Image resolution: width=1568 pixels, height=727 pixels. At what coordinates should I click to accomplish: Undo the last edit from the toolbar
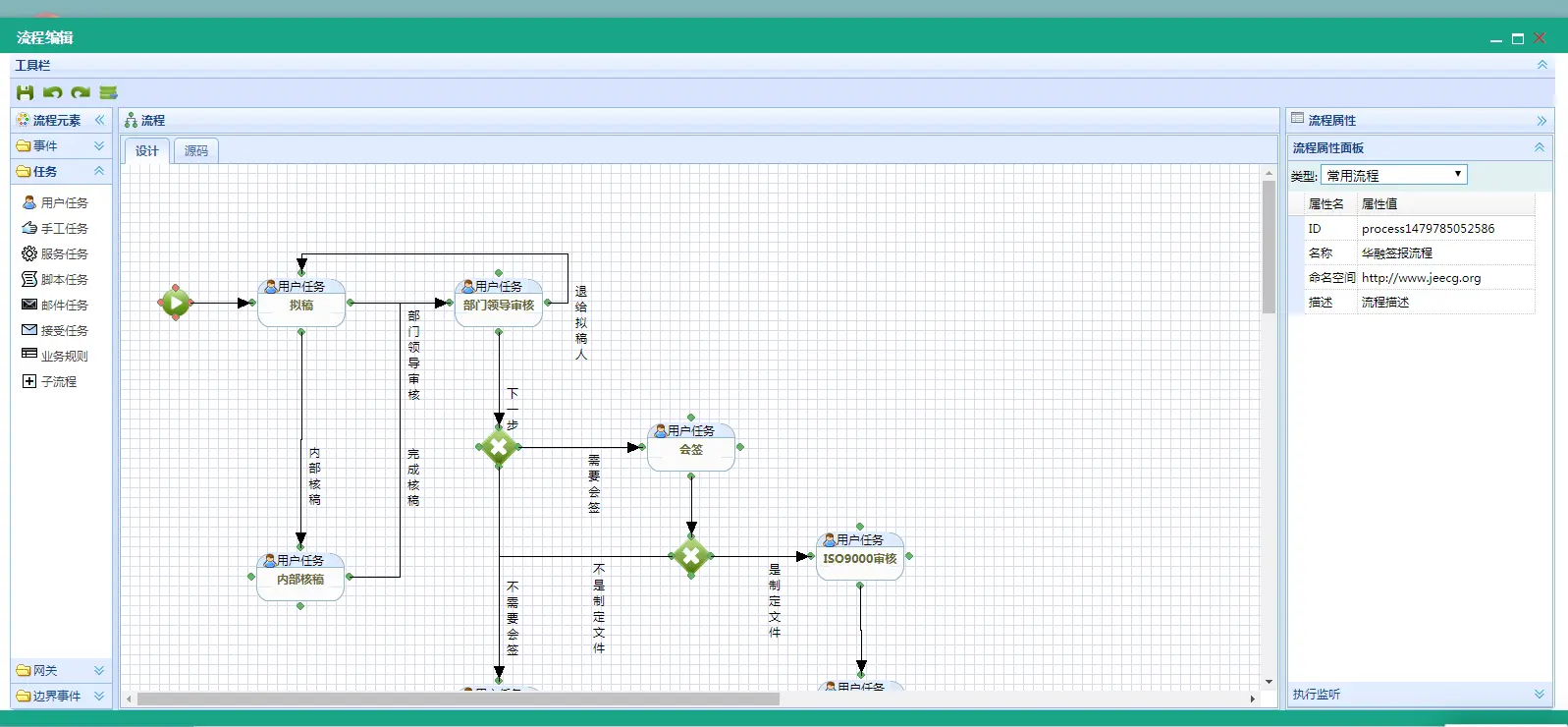(x=52, y=92)
